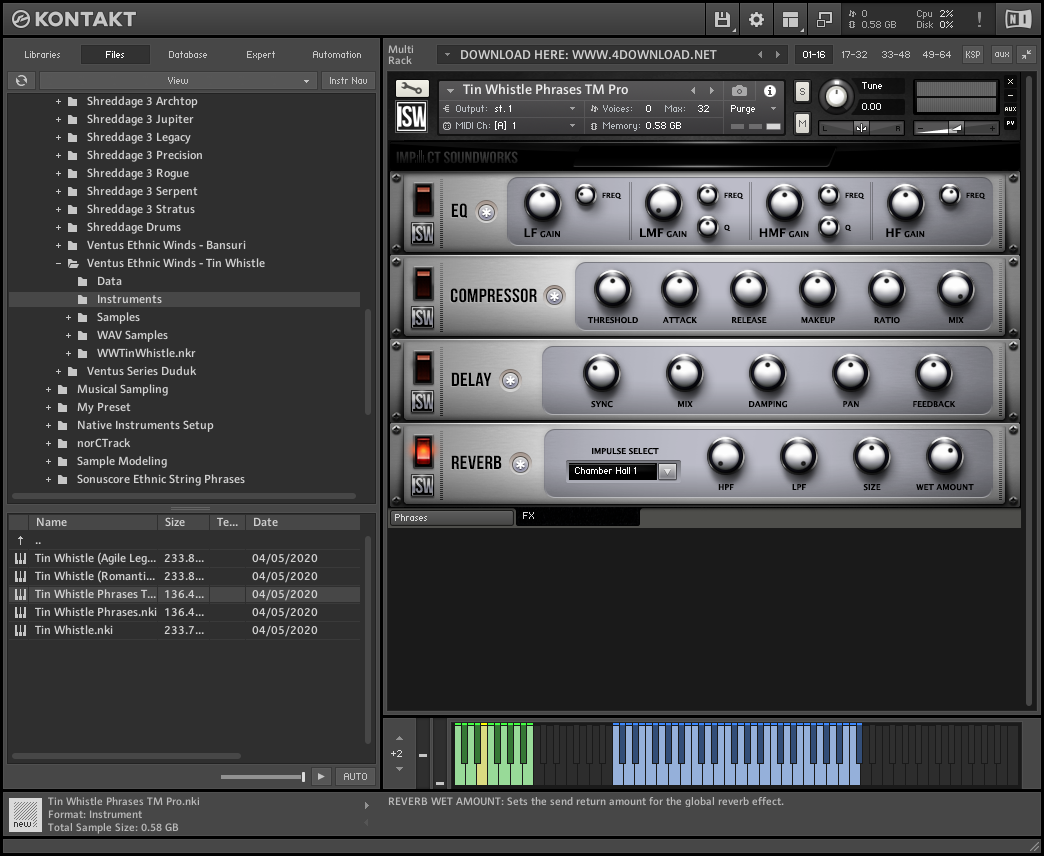Click the exclamation panic icon
This screenshot has height=856, width=1044.
pos(979,19)
